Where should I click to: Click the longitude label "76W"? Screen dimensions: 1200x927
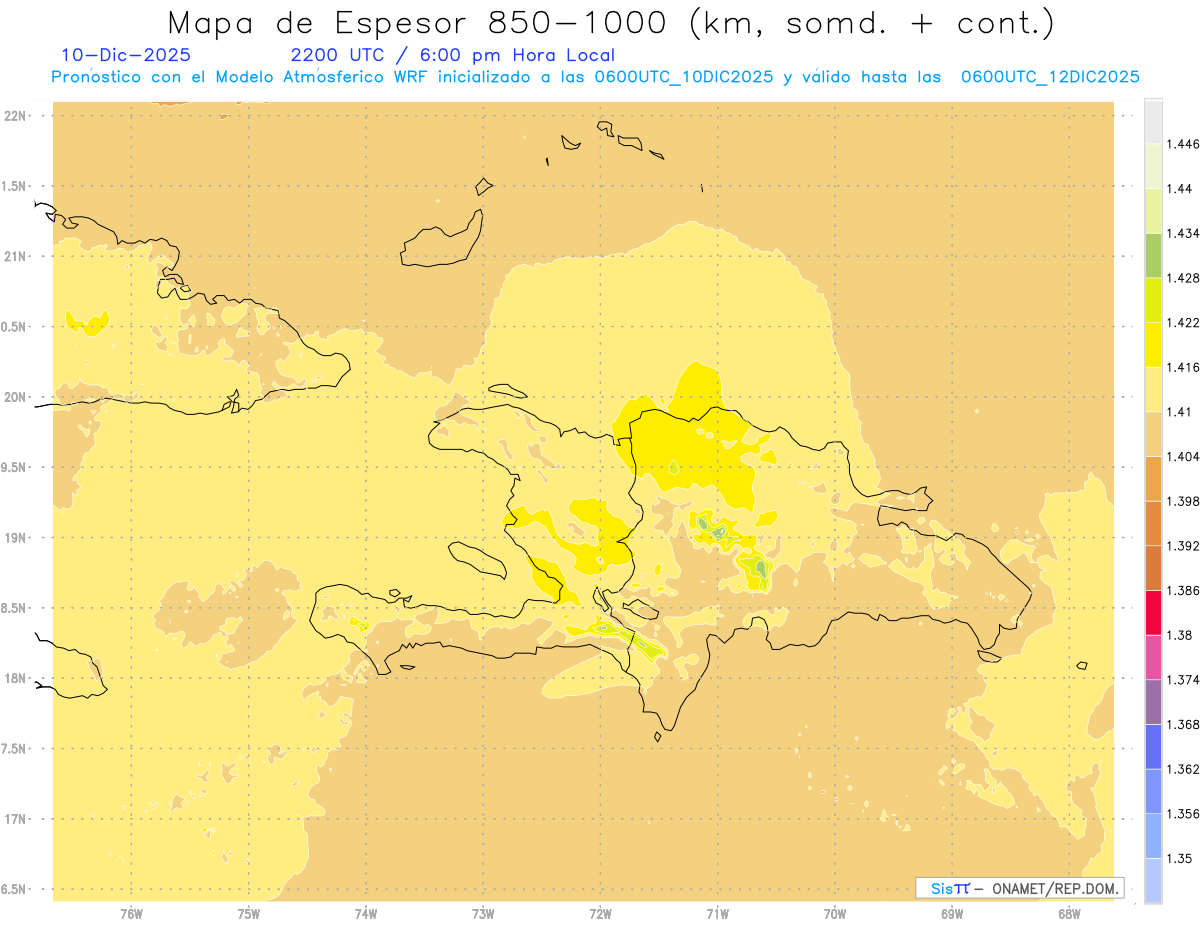[x=131, y=914]
